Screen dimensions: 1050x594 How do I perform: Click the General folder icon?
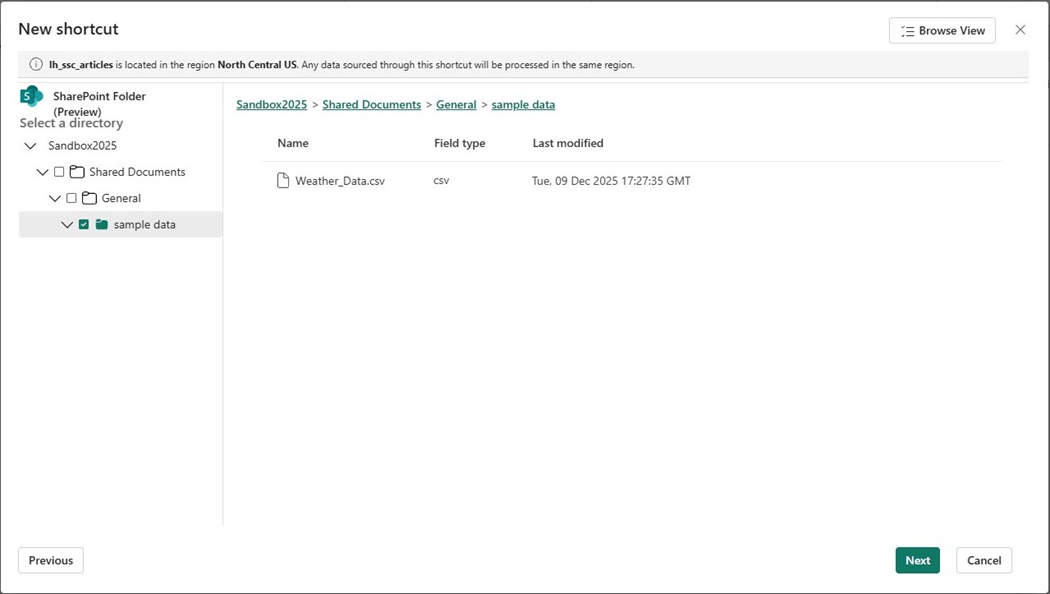coord(89,198)
